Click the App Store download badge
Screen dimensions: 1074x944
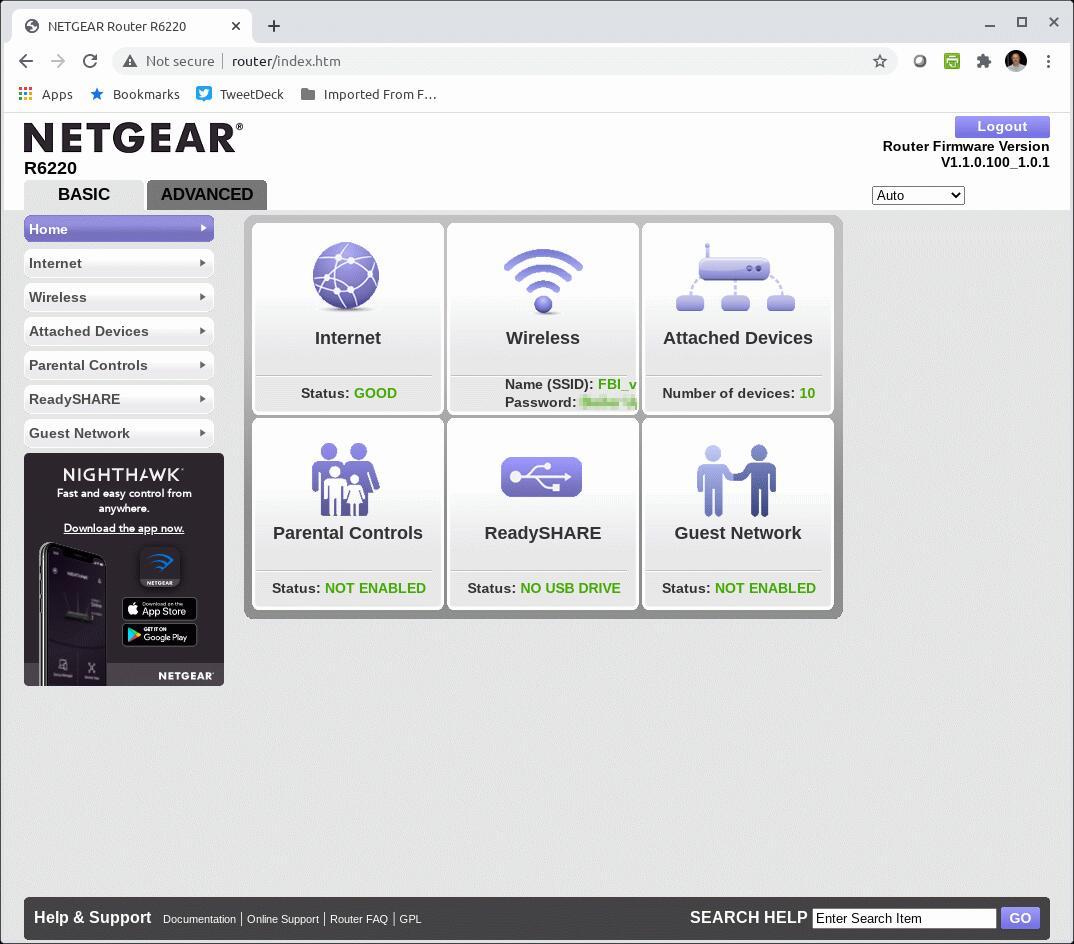click(160, 608)
